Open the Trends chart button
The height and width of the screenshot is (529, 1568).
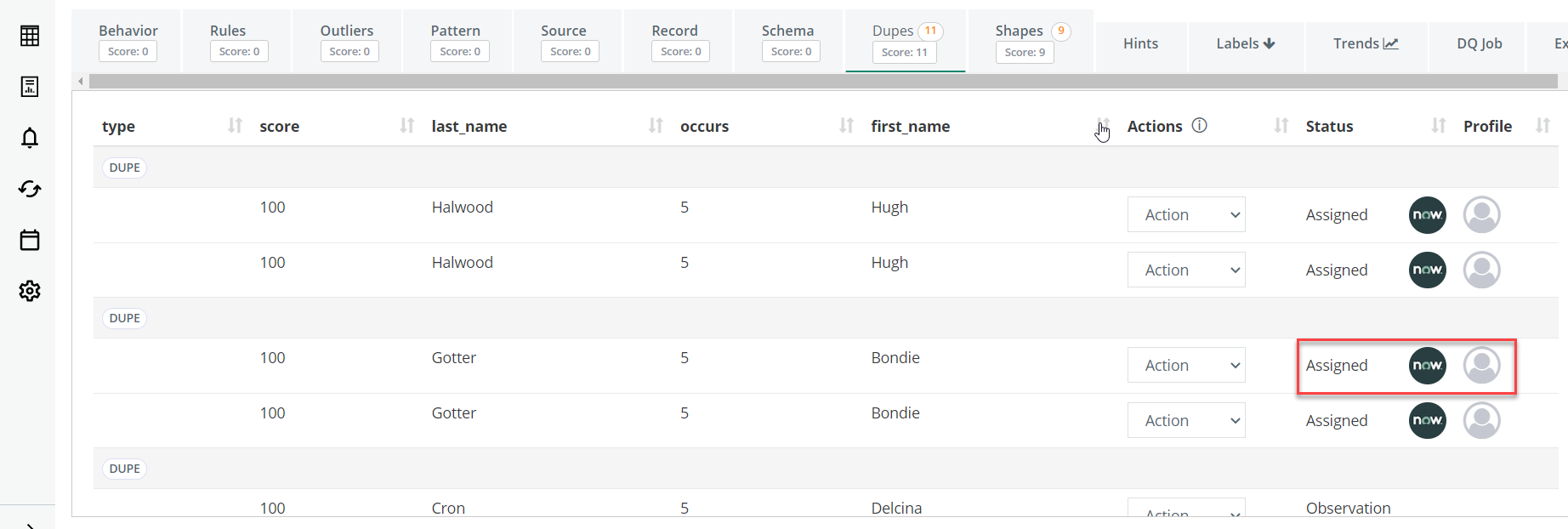tap(1365, 43)
